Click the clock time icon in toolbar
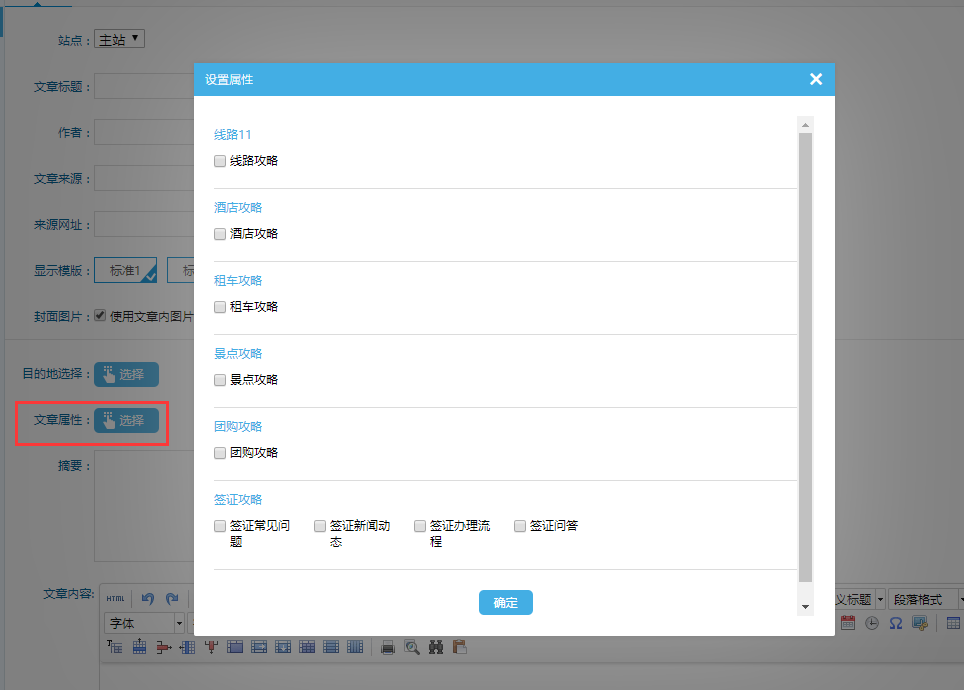This screenshot has height=690, width=964. pos(872,623)
